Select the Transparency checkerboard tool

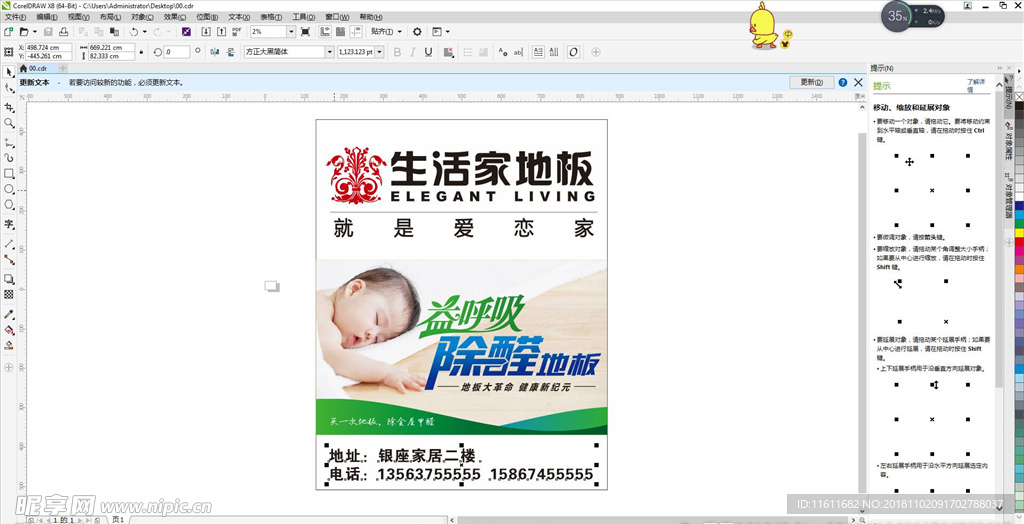[x=8, y=295]
